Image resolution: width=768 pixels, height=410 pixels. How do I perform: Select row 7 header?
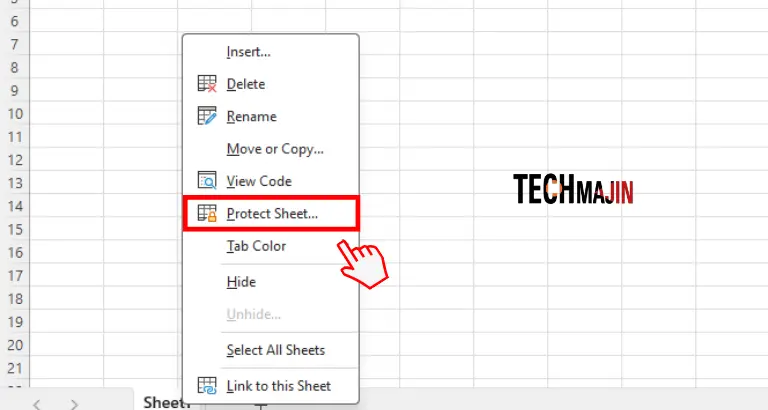[x=15, y=45]
